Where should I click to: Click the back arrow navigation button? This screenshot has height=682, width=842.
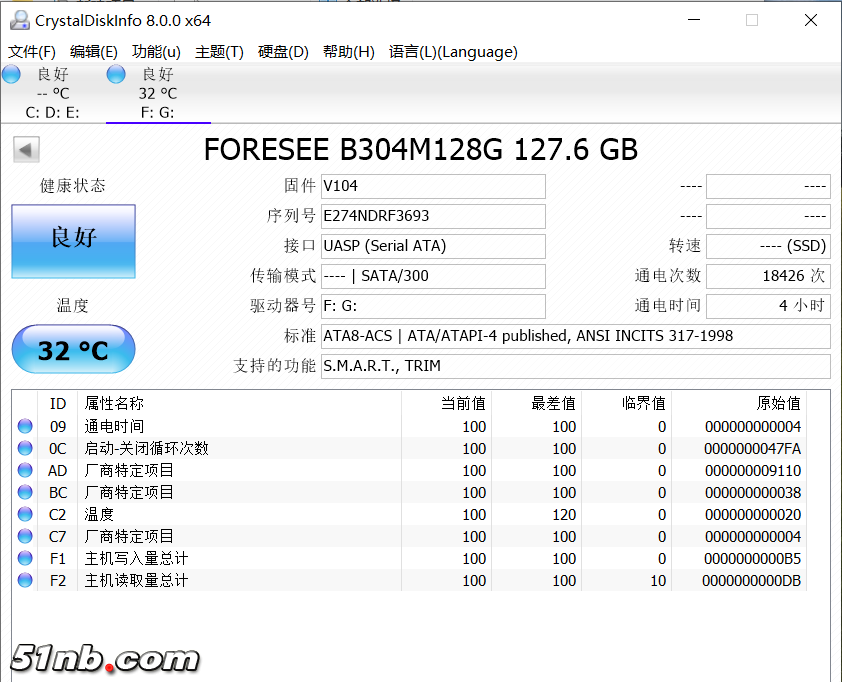[x=26, y=148]
